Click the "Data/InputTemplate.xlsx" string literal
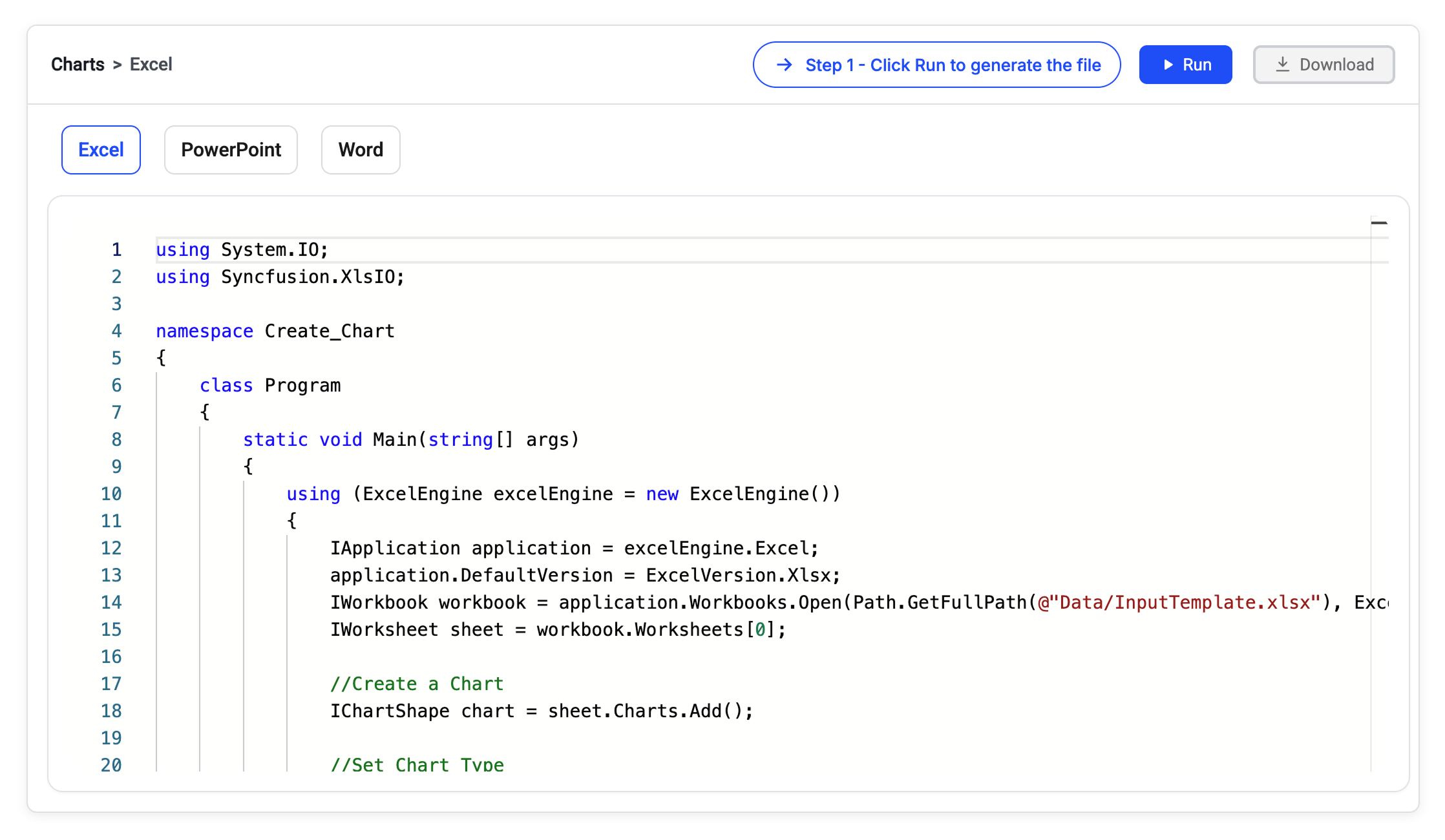 point(1179,602)
